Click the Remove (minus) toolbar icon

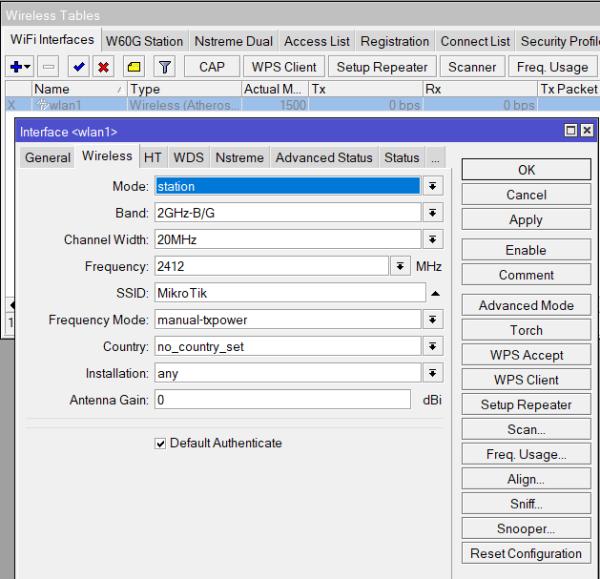coord(48,67)
